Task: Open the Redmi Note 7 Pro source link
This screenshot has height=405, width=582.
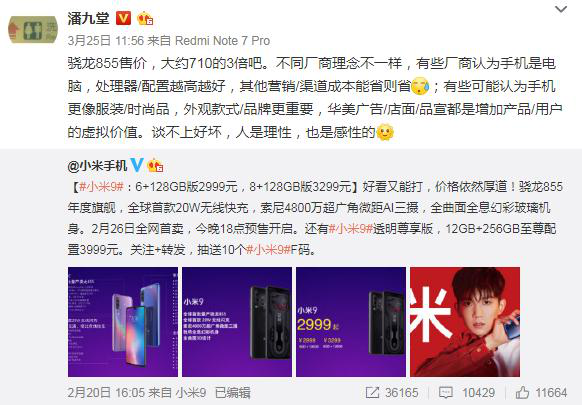Action: click(222, 40)
